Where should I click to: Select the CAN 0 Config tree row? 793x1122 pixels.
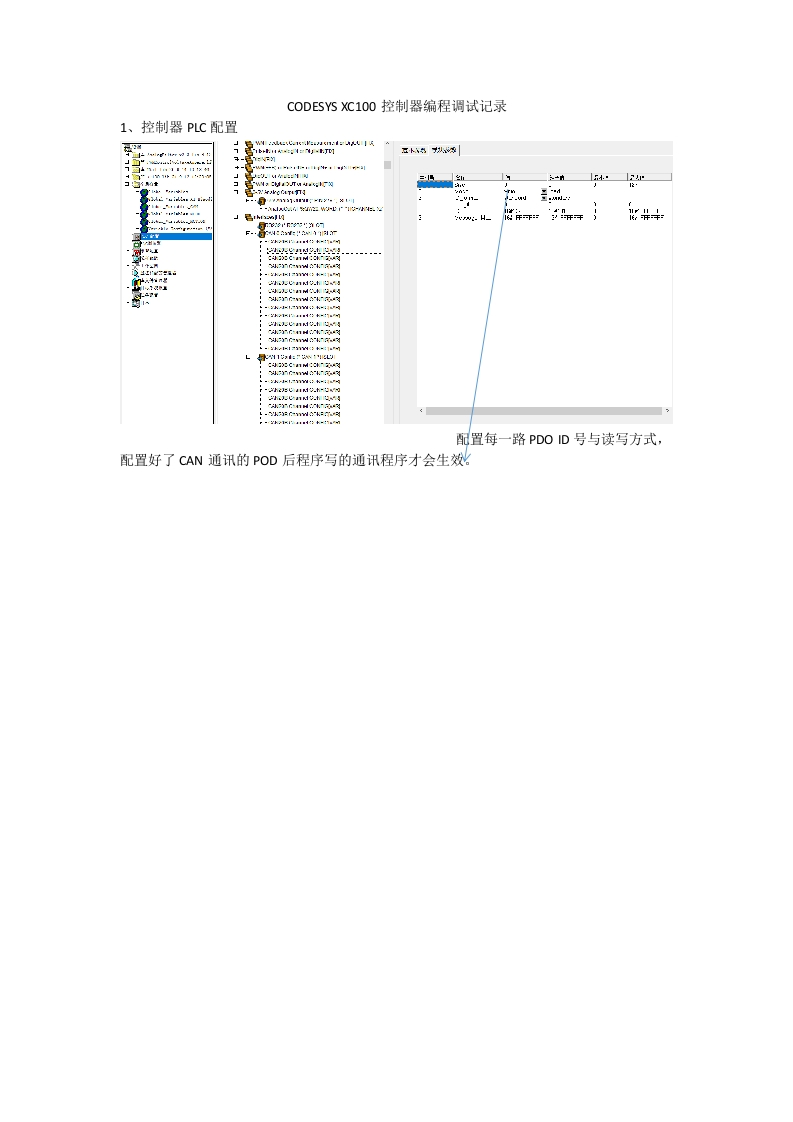pyautogui.click(x=297, y=233)
